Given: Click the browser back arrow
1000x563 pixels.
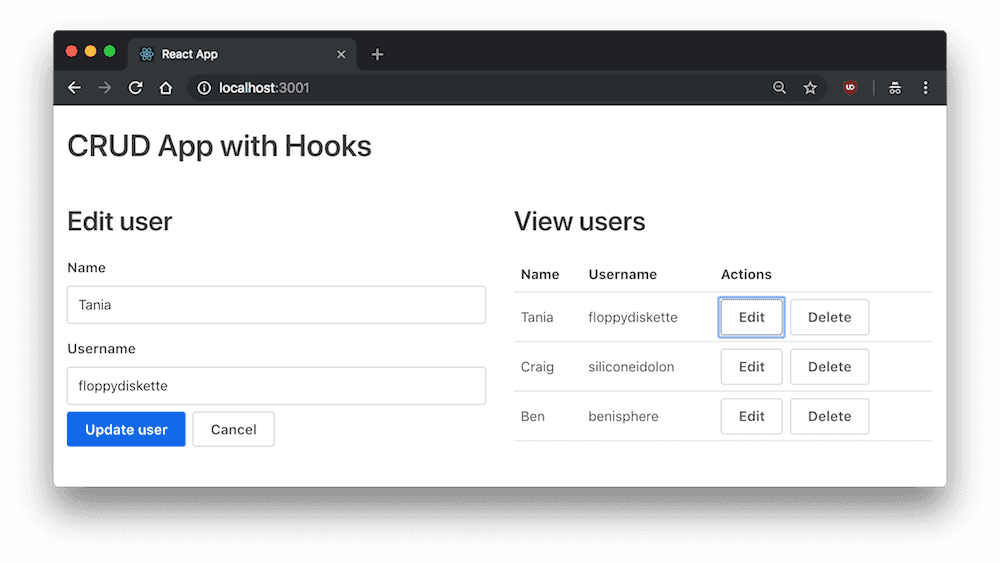Looking at the screenshot, I should (x=74, y=88).
